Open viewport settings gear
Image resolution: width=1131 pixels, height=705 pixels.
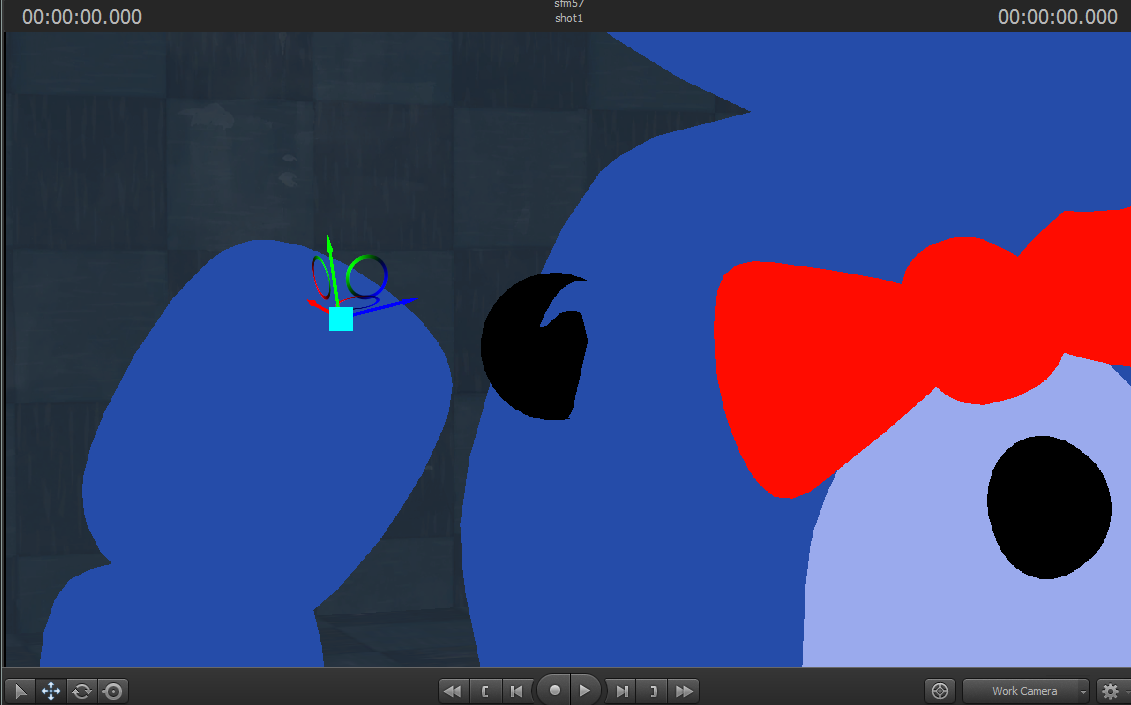click(1111, 691)
